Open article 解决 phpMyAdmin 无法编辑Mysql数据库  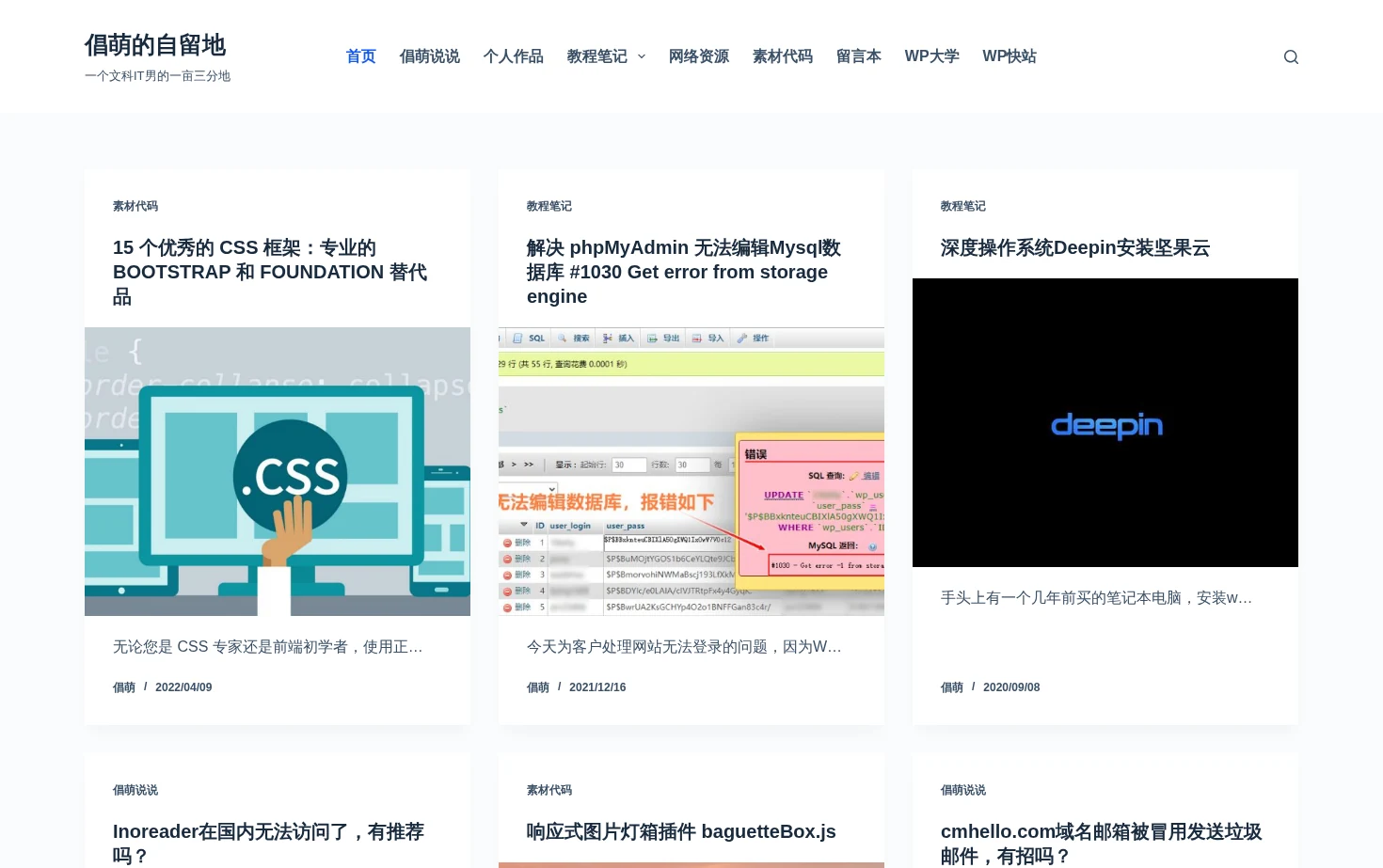pyautogui.click(x=684, y=272)
